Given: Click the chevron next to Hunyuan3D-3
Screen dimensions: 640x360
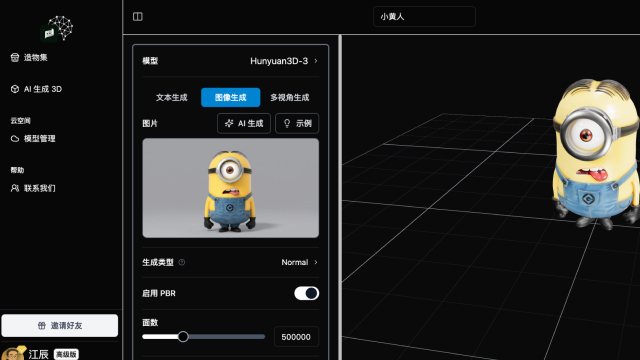Looking at the screenshot, I should click(x=316, y=61).
